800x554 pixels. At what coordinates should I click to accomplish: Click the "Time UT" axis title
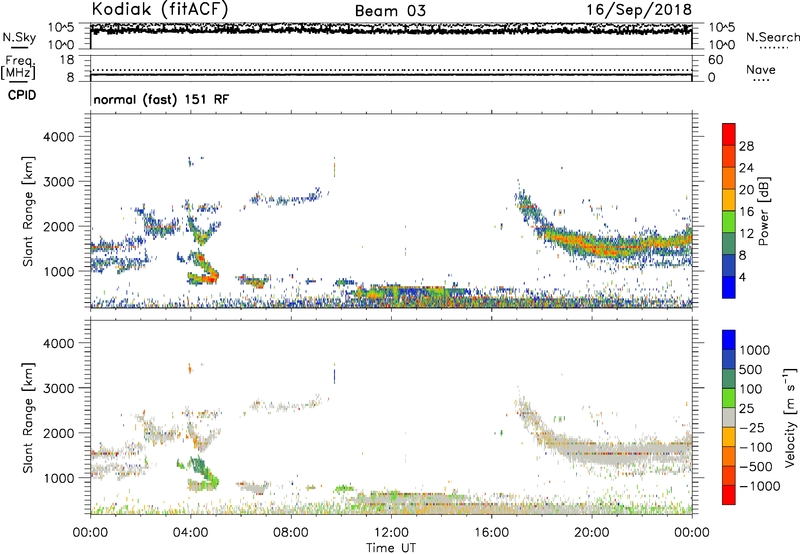click(391, 548)
